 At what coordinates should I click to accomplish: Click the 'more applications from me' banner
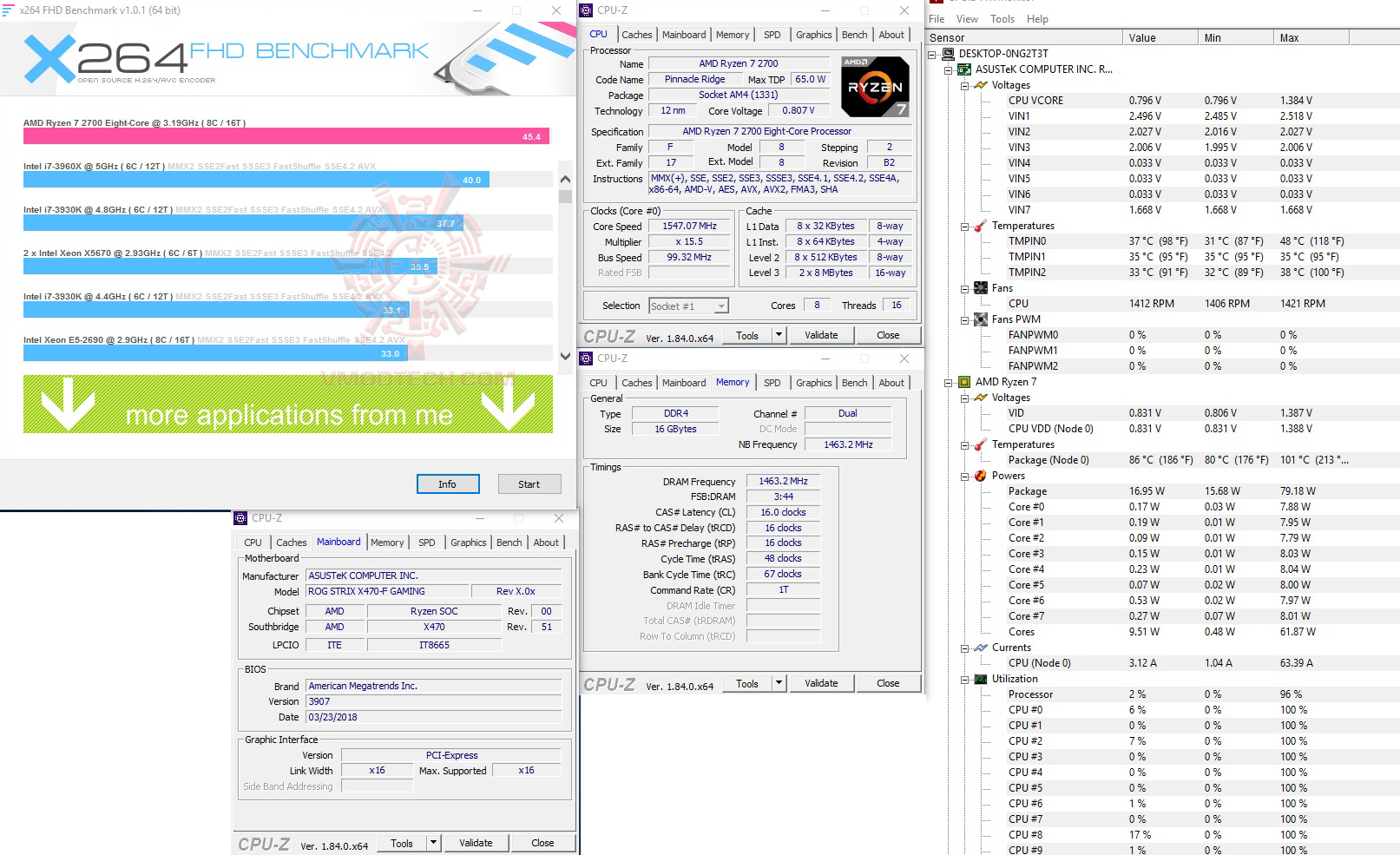(x=288, y=404)
